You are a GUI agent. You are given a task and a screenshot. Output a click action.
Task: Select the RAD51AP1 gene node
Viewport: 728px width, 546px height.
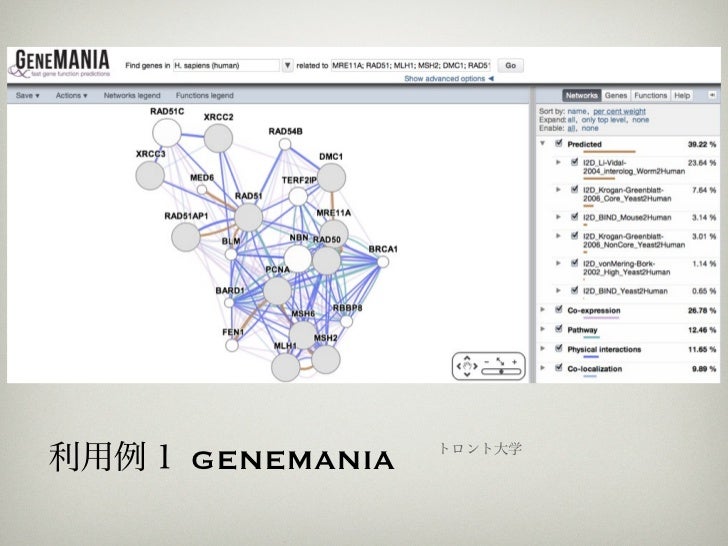[x=186, y=237]
